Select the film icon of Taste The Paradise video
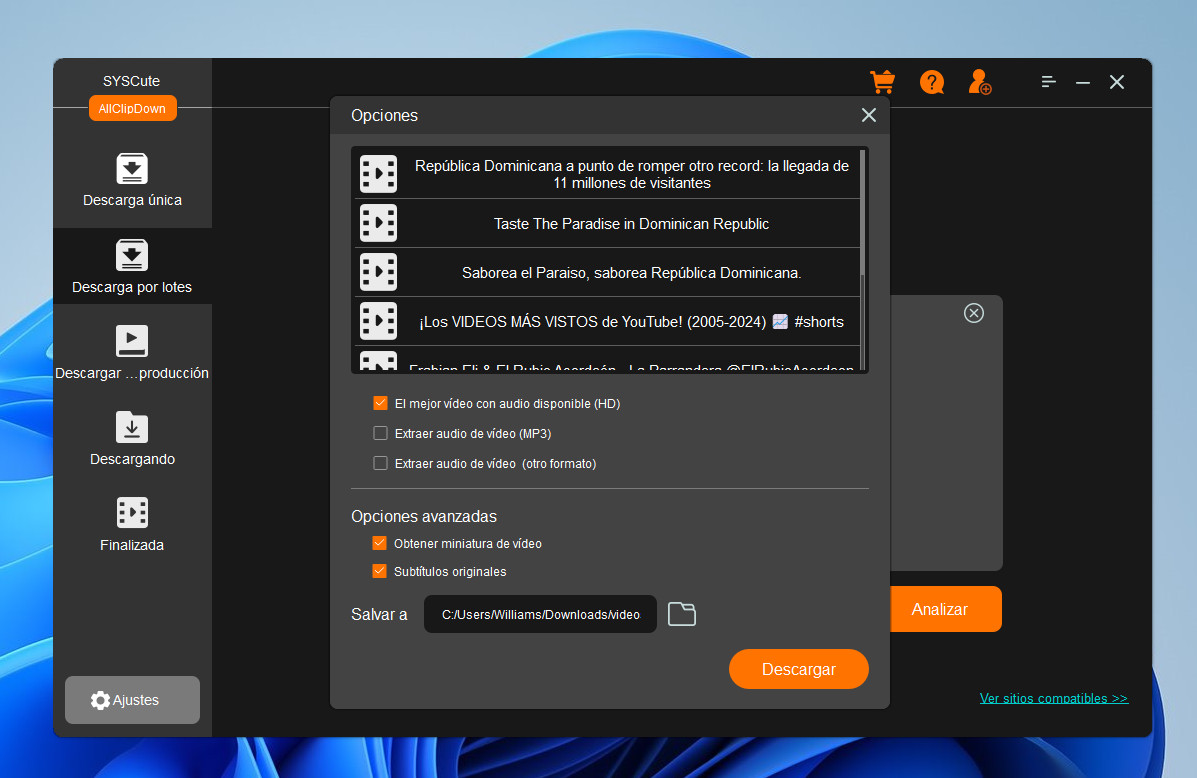This screenshot has height=778, width=1197. pos(378,224)
